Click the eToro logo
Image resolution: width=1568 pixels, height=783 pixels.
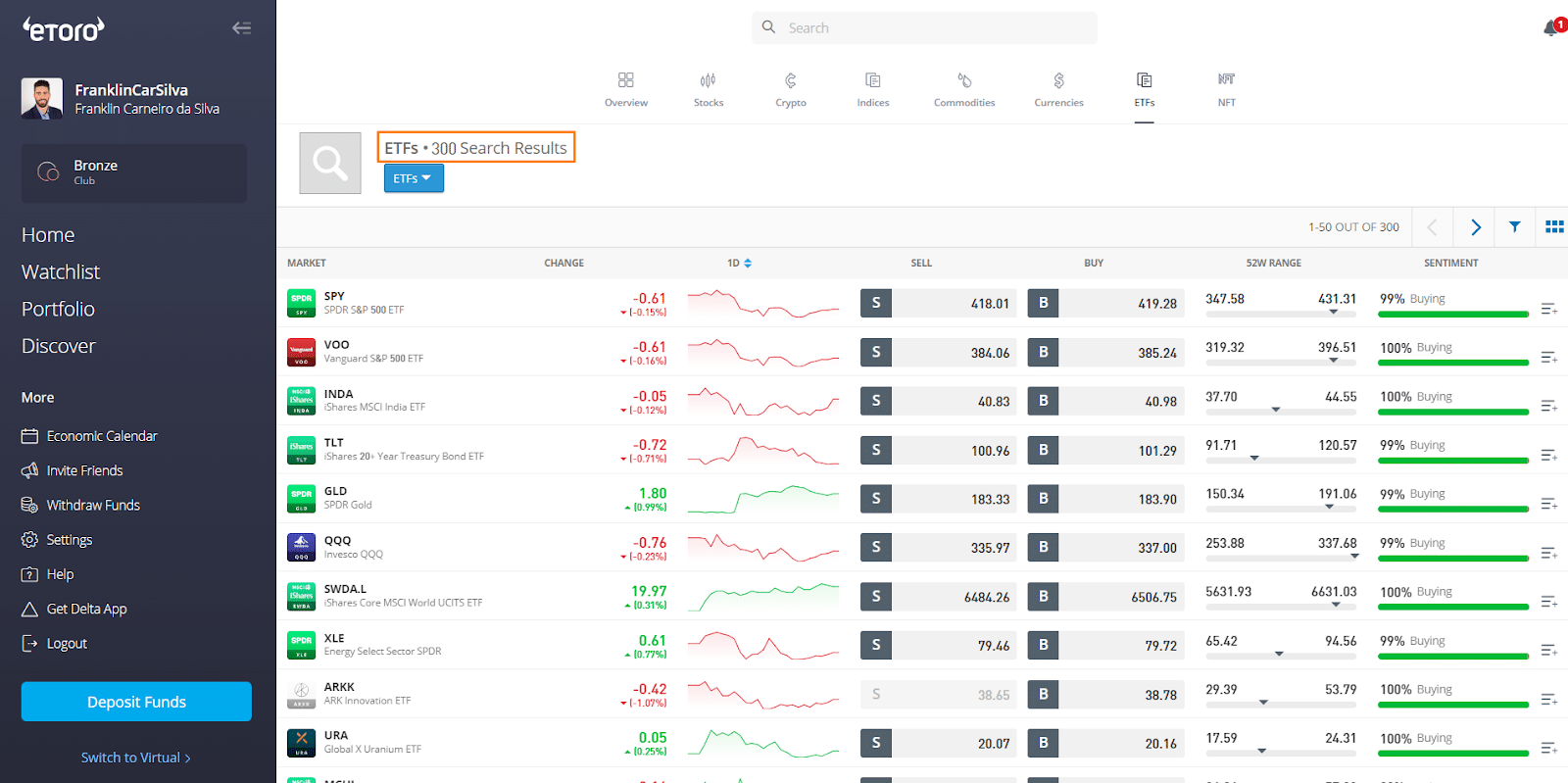64,29
